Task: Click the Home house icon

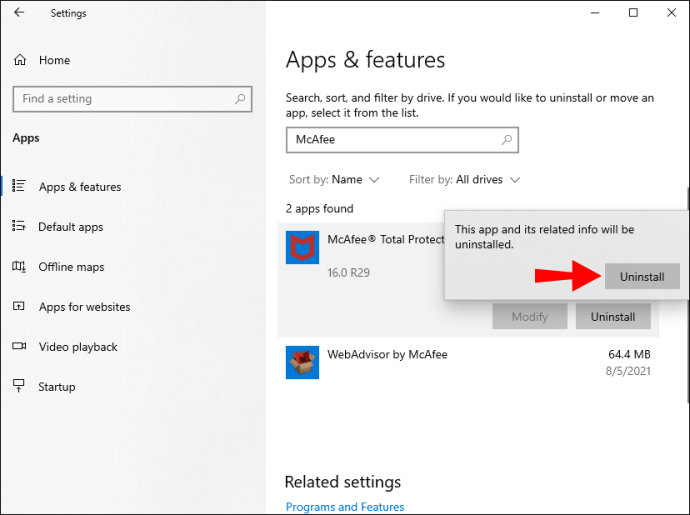Action: pyautogui.click(x=20, y=60)
